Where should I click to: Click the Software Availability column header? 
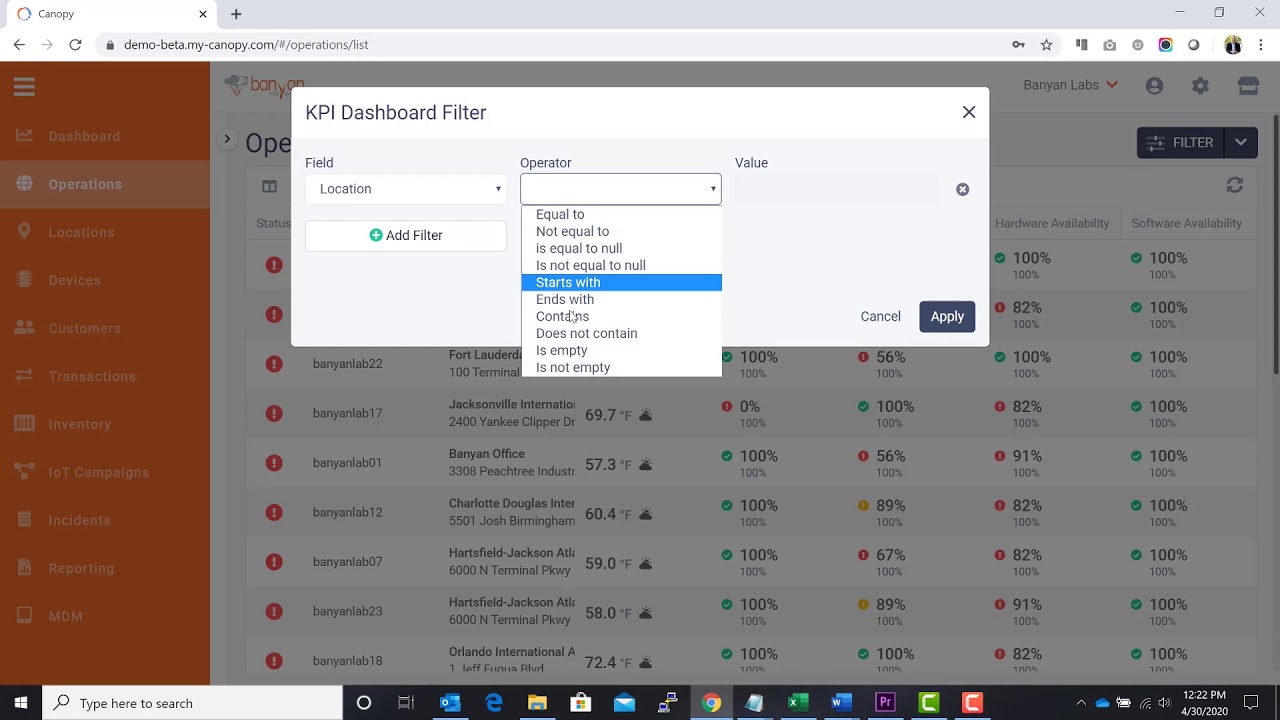click(1186, 223)
